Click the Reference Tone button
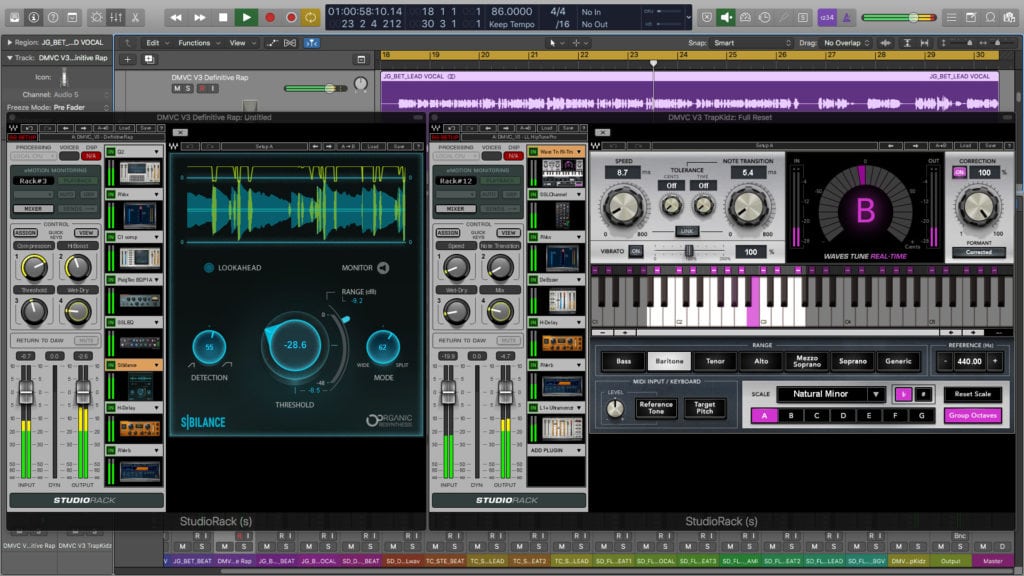Image resolution: width=1024 pixels, height=576 pixels. tap(656, 408)
